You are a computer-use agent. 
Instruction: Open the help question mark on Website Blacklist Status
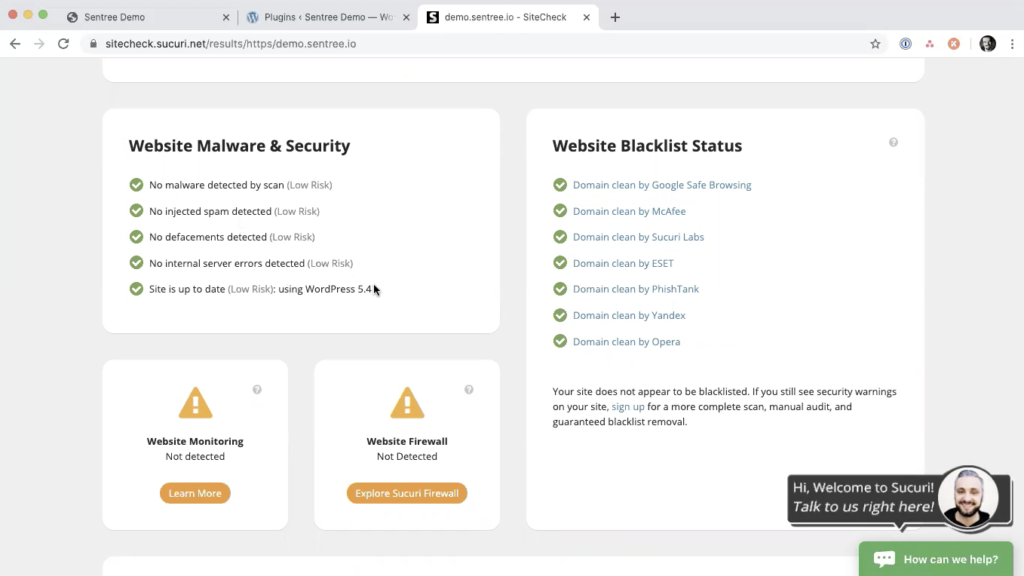pos(893,142)
